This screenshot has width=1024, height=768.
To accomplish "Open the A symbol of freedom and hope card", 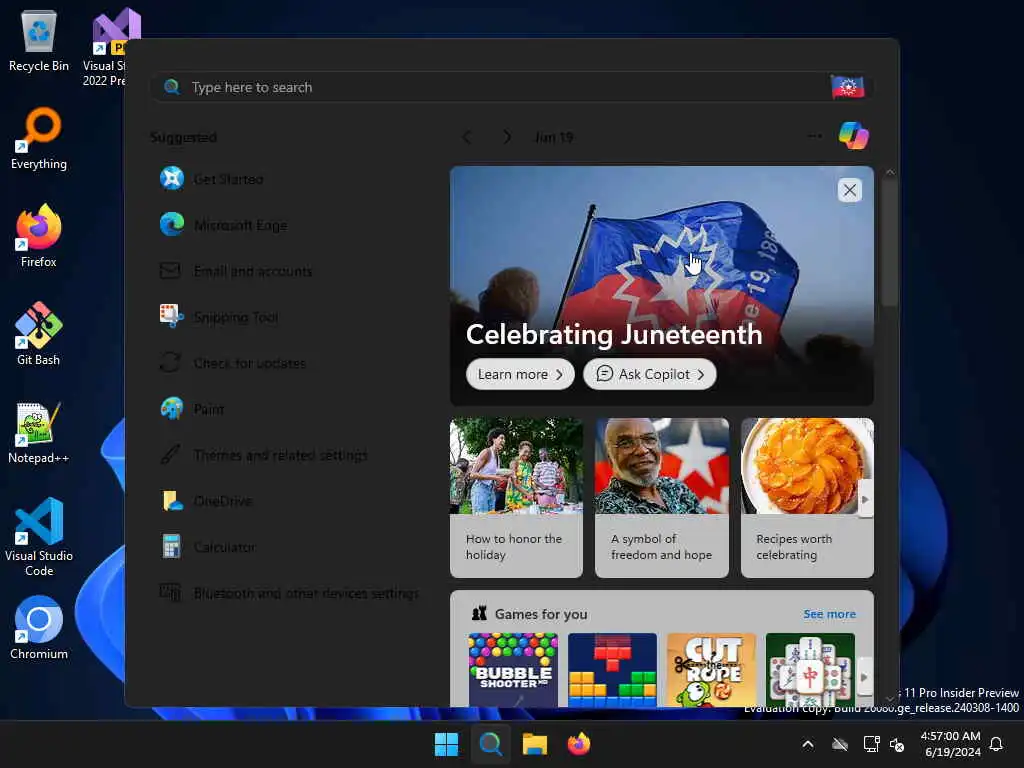I will (x=662, y=498).
